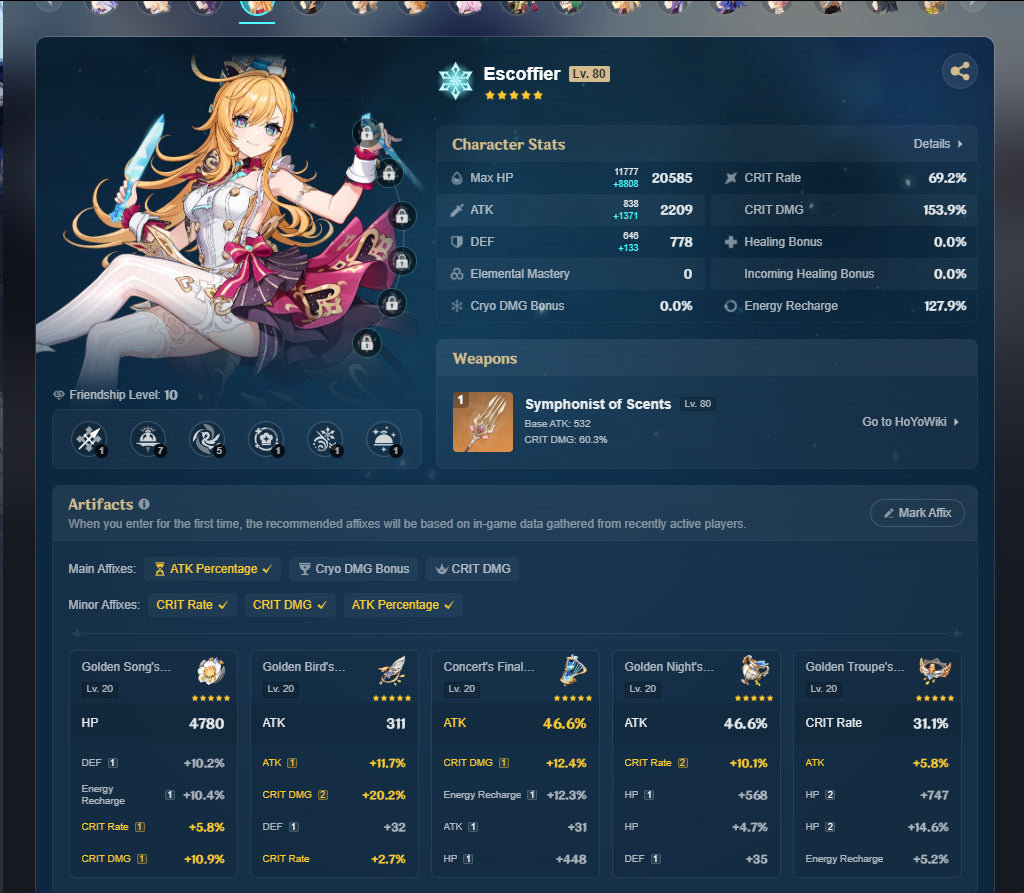Click the ATK value 2209
Viewport: 1024px width, 893px height.
[676, 210]
